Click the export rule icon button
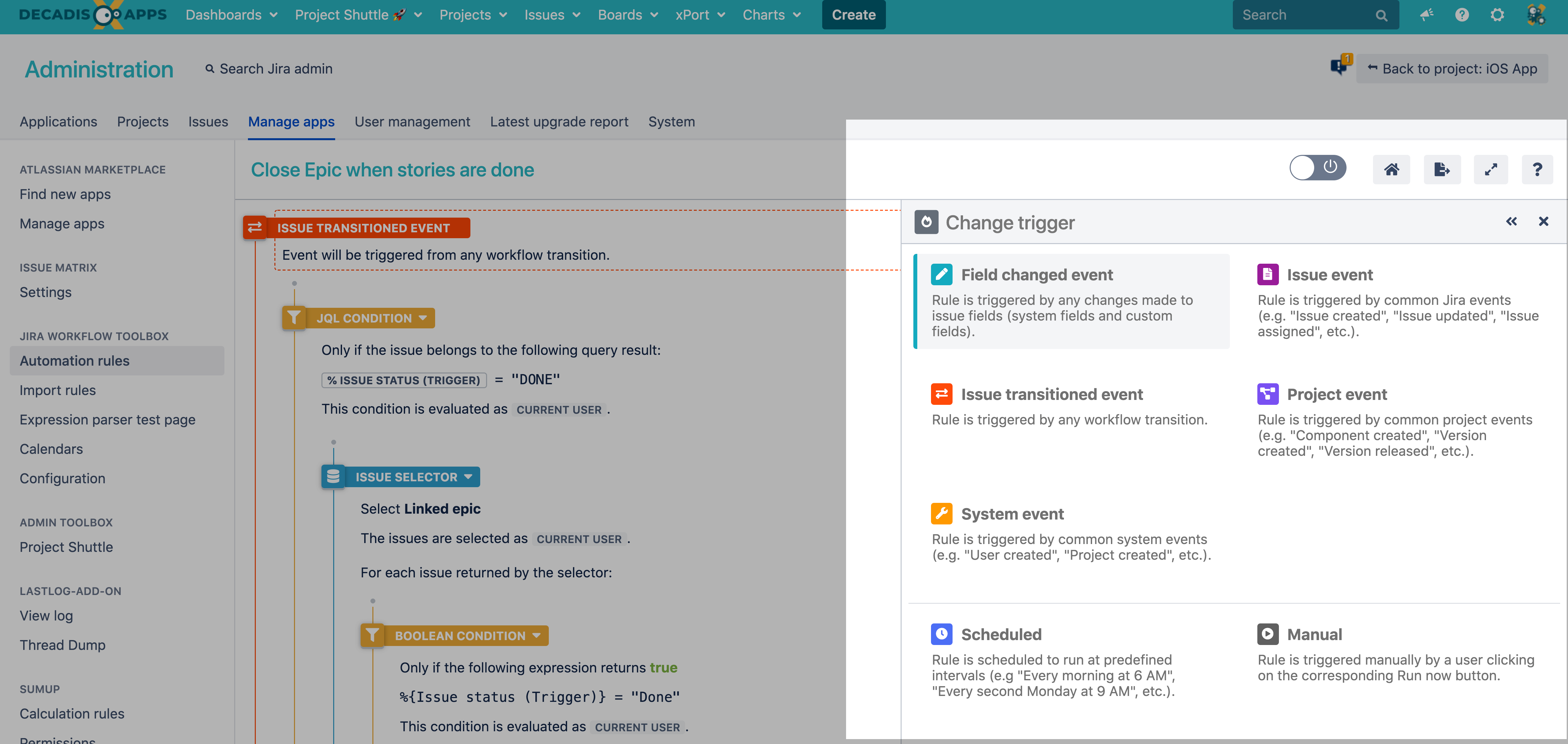This screenshot has width=1568, height=744. pos(1442,169)
